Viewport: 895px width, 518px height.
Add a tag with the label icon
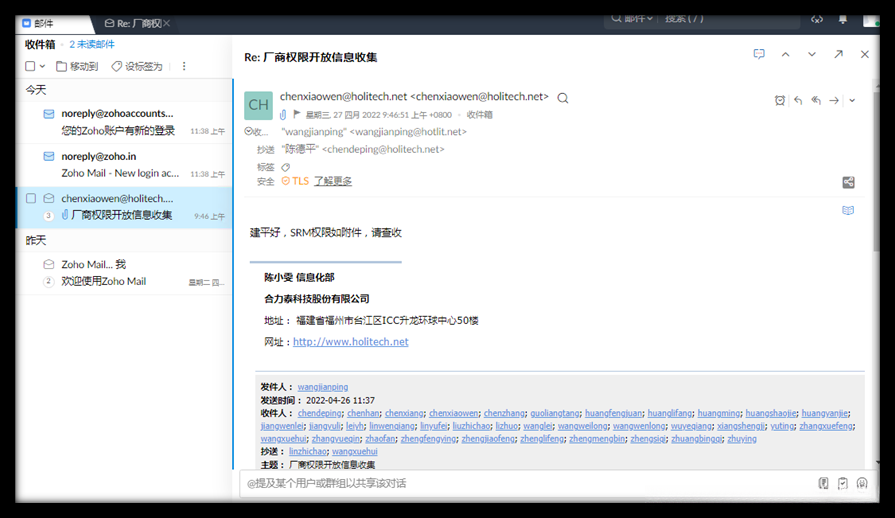(x=286, y=167)
